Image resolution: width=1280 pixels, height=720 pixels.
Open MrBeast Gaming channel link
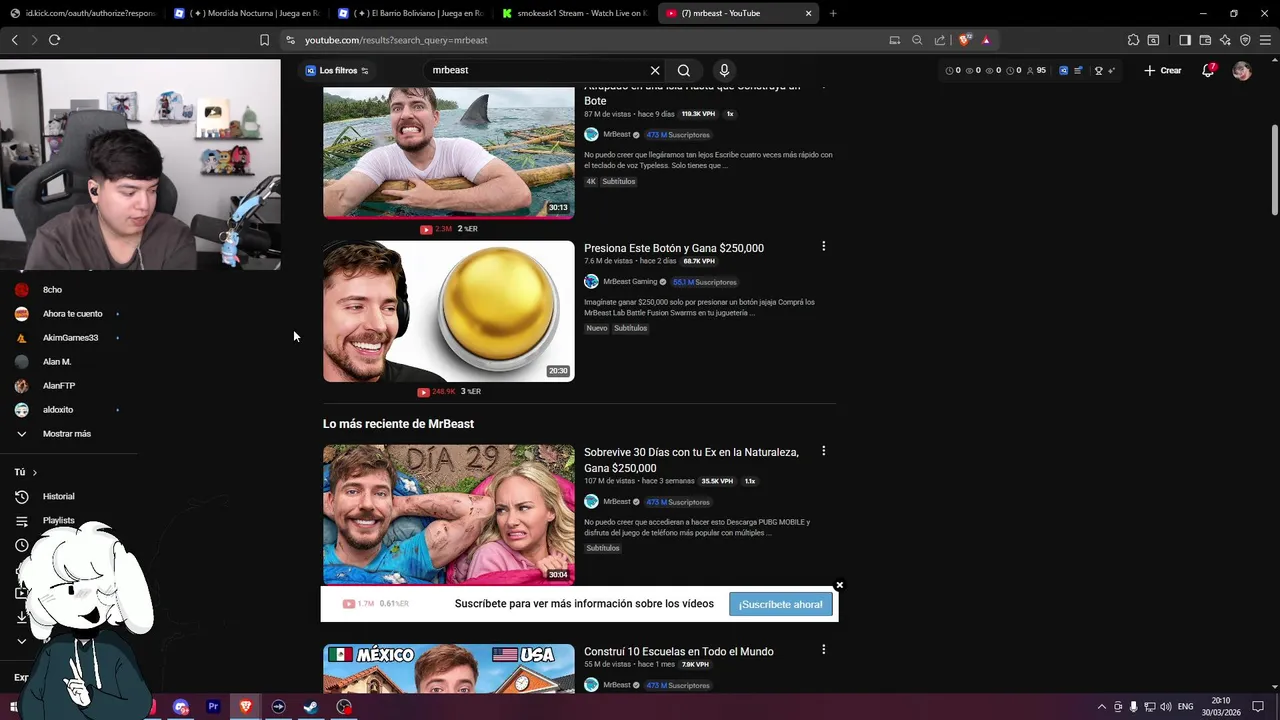point(630,282)
